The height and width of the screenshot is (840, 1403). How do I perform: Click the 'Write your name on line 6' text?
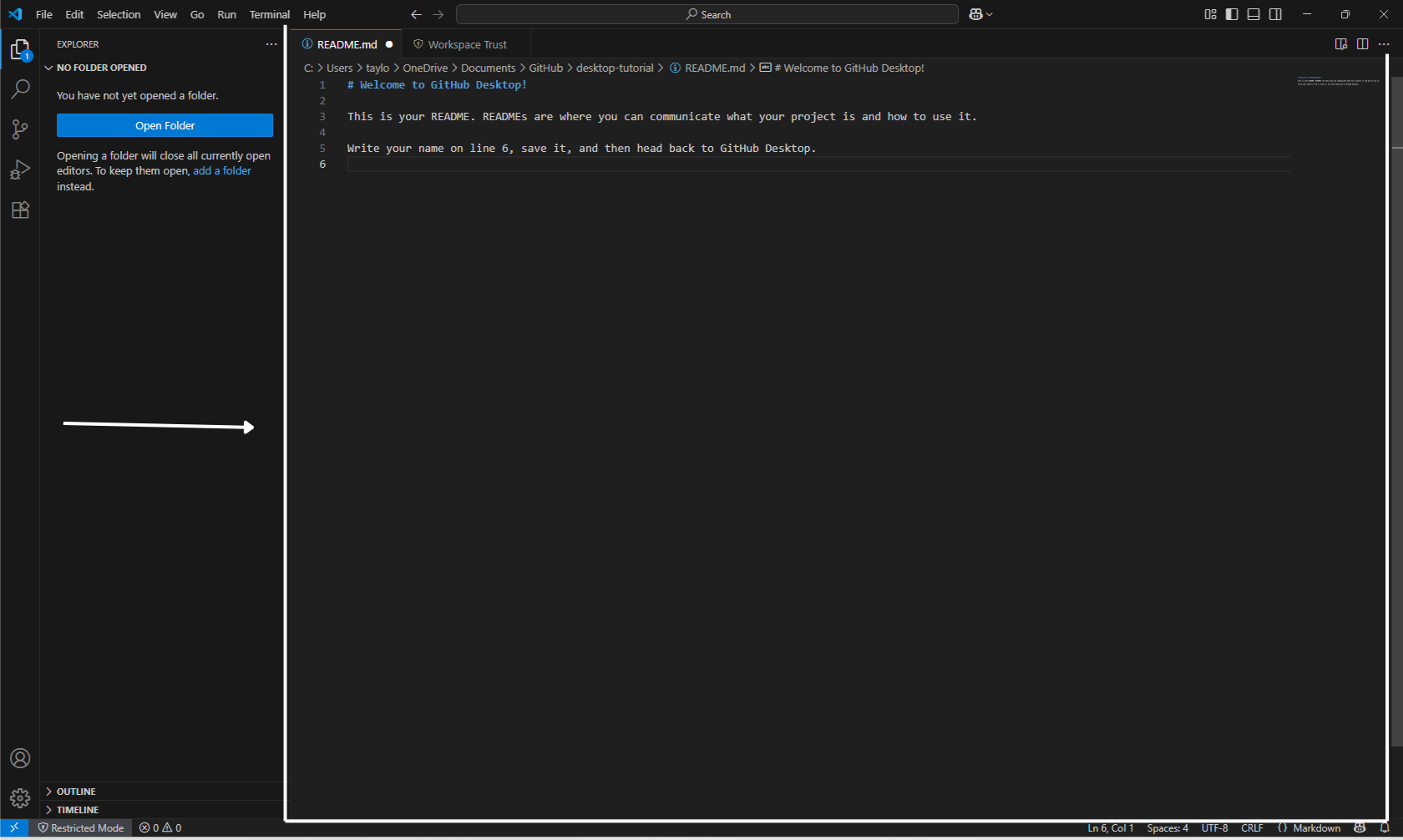[x=428, y=149]
